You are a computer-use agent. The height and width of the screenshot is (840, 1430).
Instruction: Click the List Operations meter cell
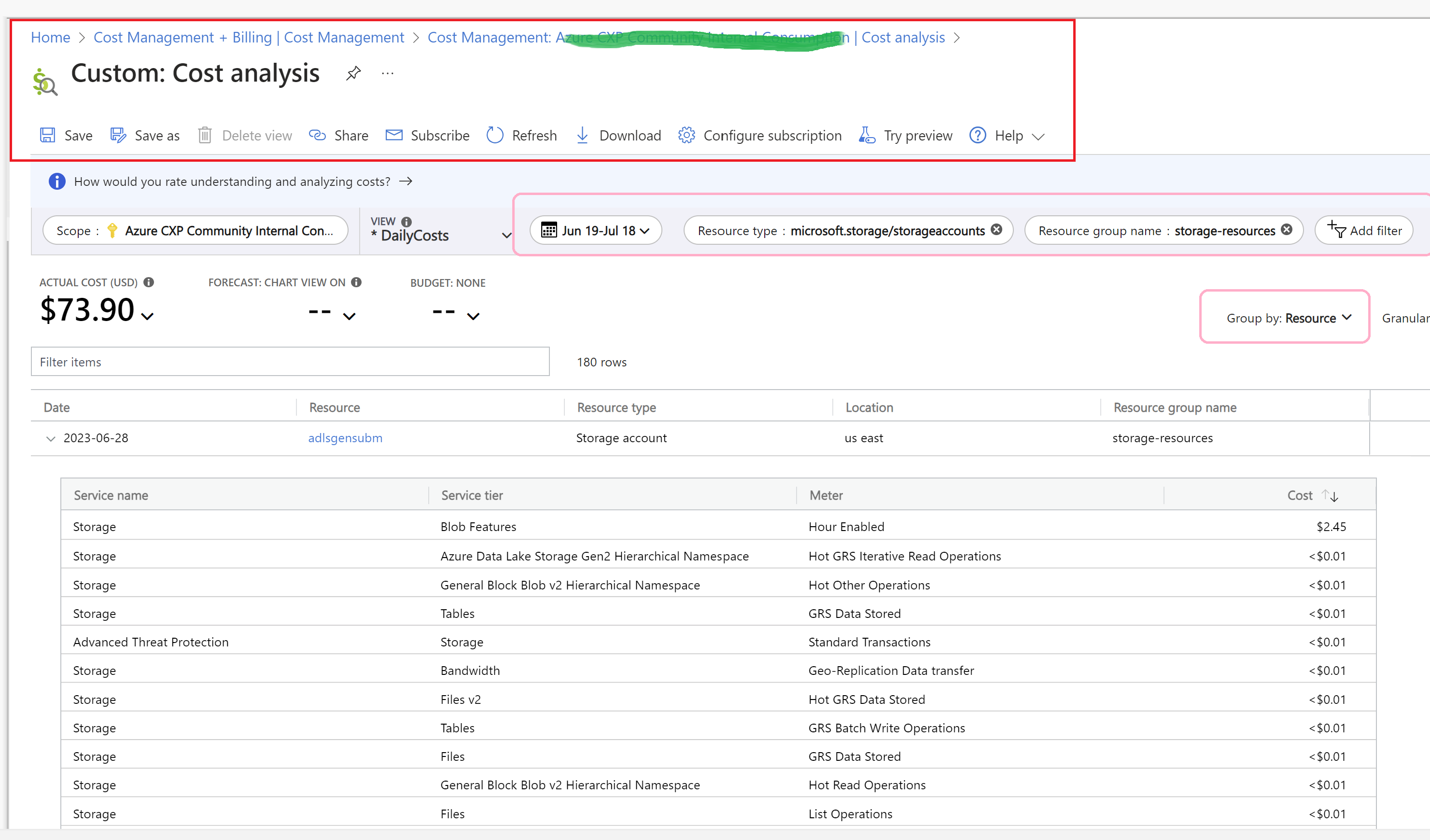tap(850, 814)
